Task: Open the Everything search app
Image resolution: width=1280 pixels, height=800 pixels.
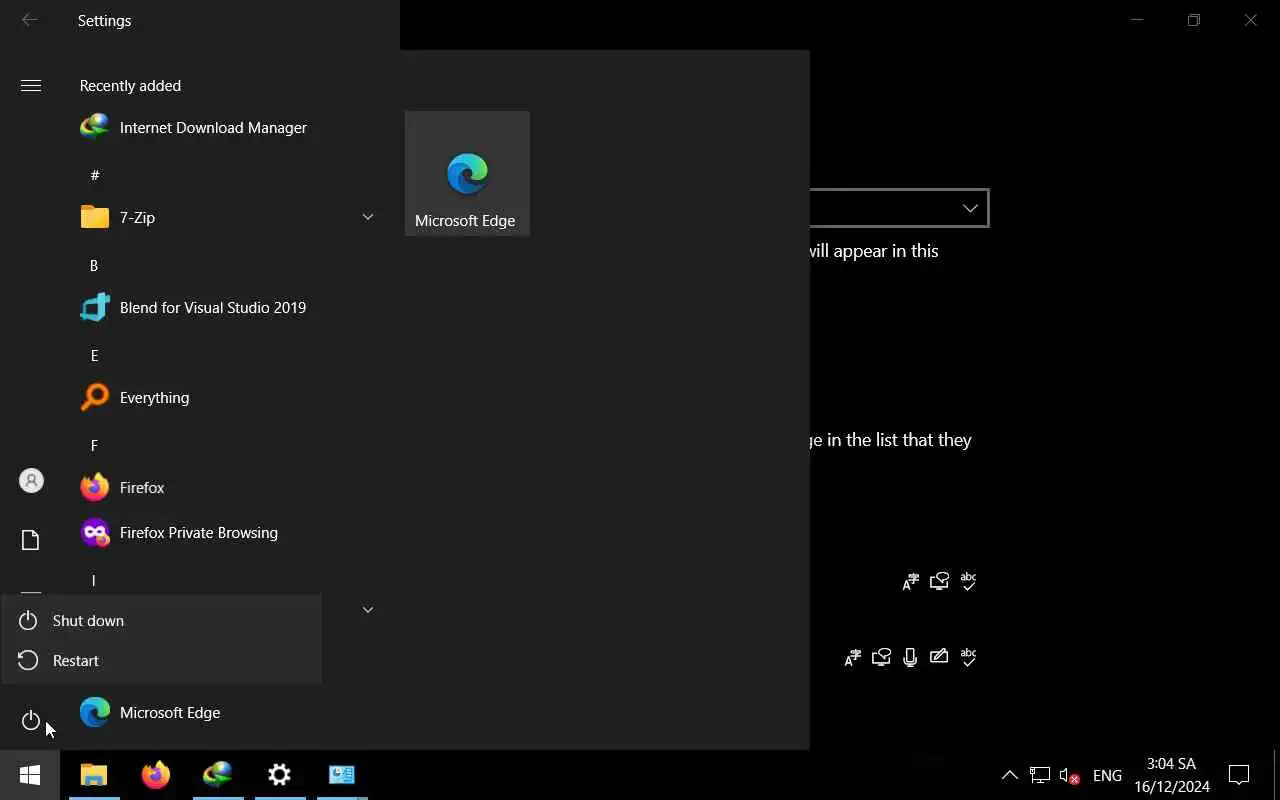Action: (134, 397)
